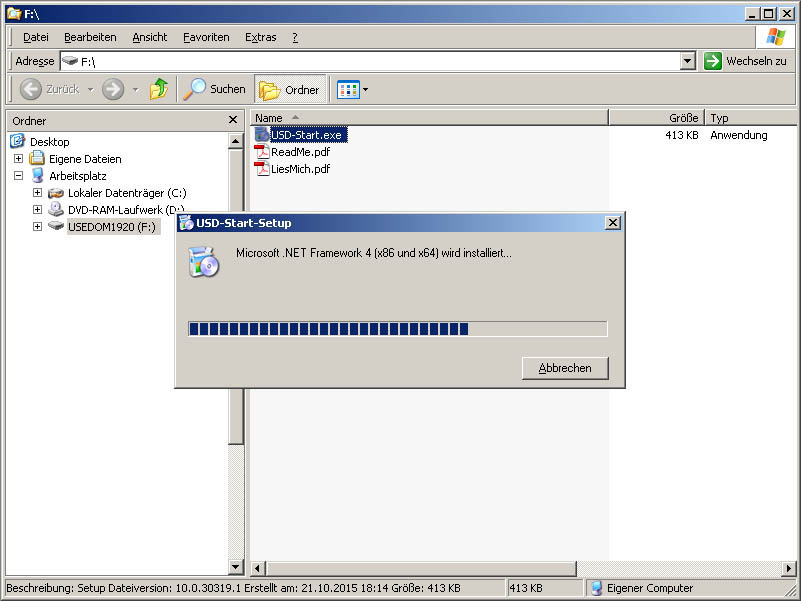Click the Zurück back arrow icon

[x=31, y=89]
